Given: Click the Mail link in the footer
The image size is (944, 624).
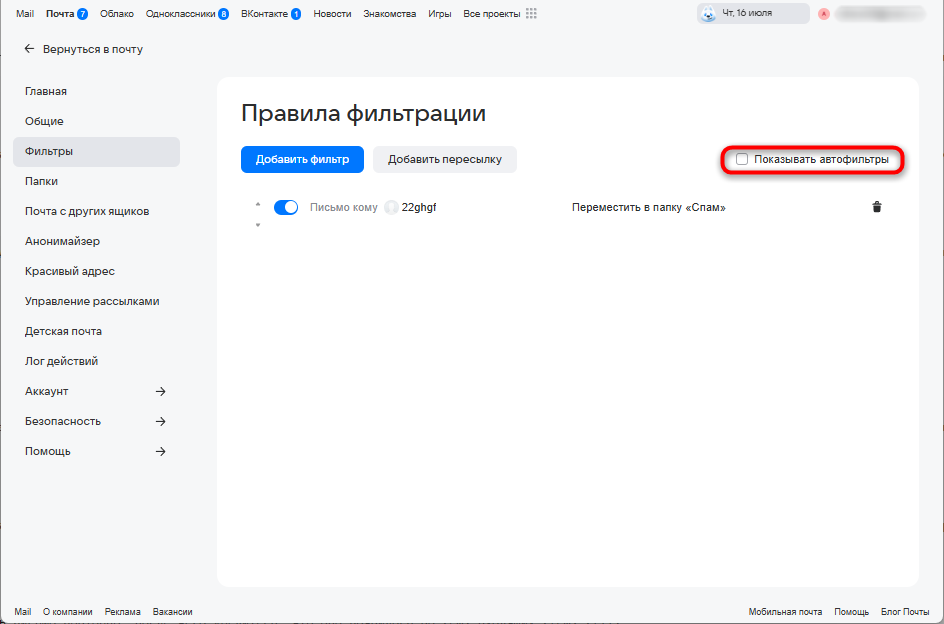Looking at the screenshot, I should (23, 611).
